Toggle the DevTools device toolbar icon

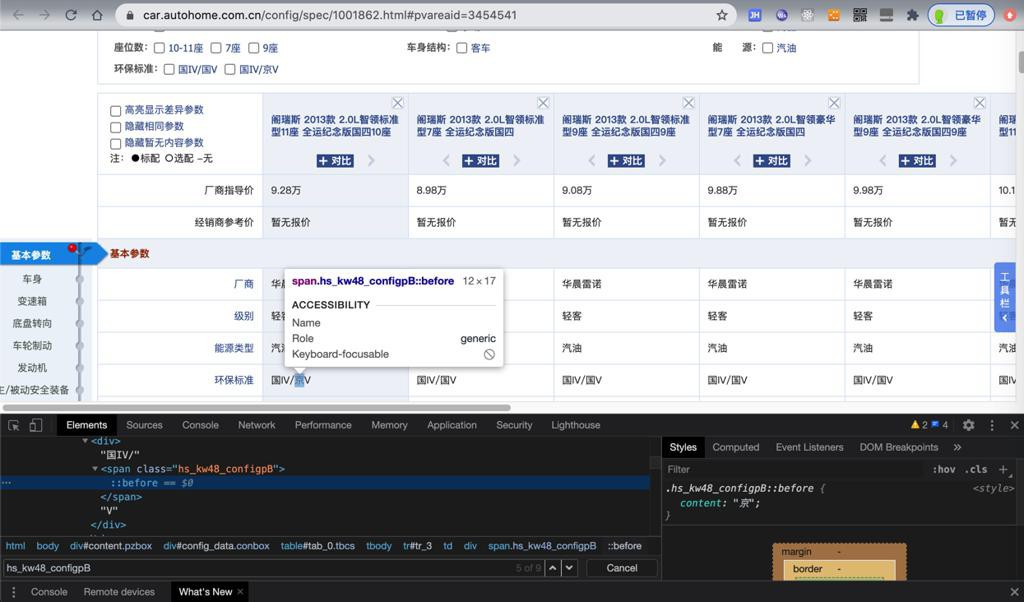click(x=35, y=425)
